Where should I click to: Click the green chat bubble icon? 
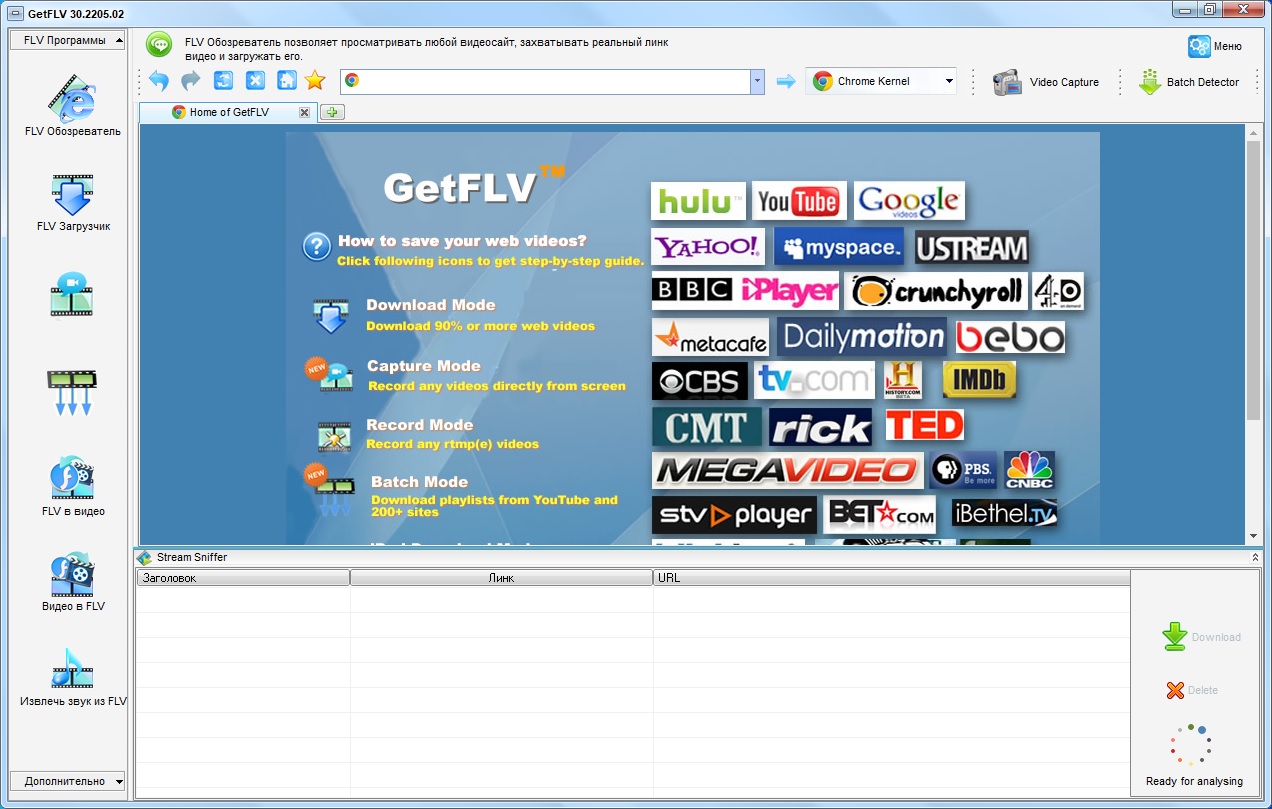click(159, 44)
